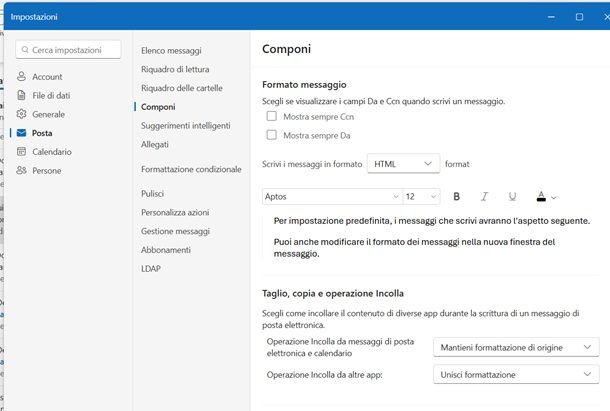Click the search magnifier icon in settings

[25, 50]
